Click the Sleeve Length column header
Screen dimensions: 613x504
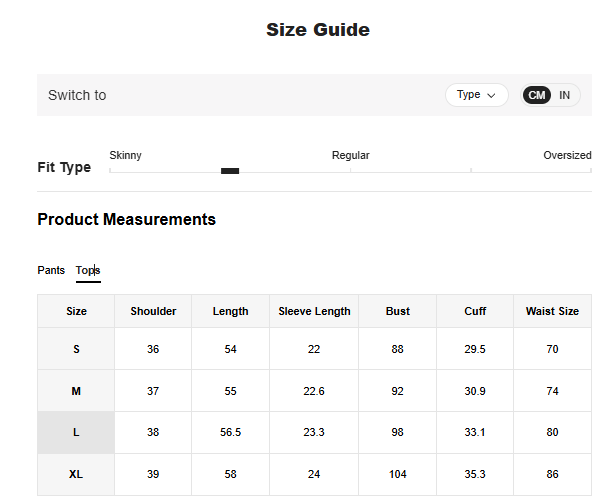(314, 311)
